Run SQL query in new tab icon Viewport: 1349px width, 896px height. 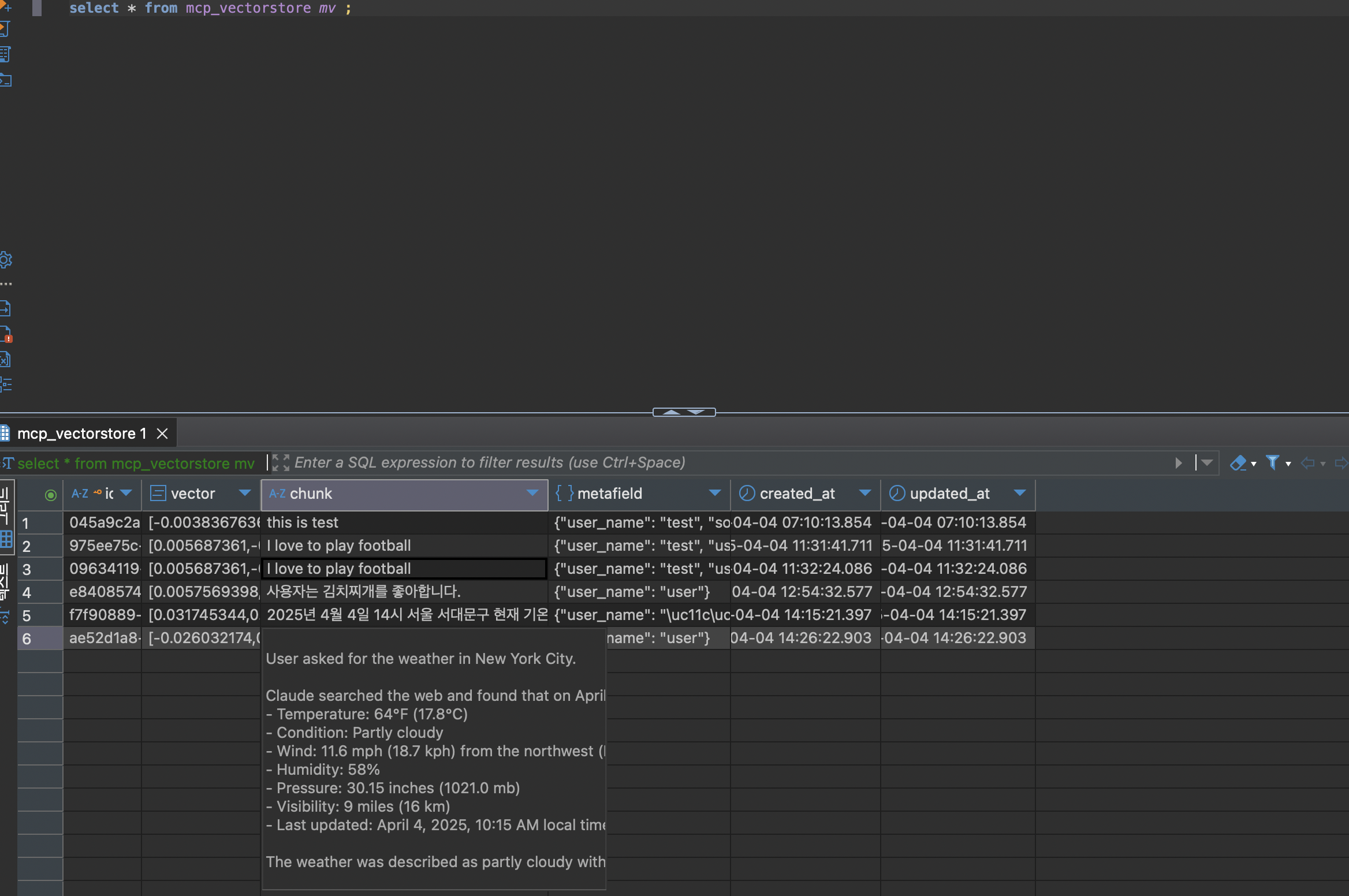(5, 7)
